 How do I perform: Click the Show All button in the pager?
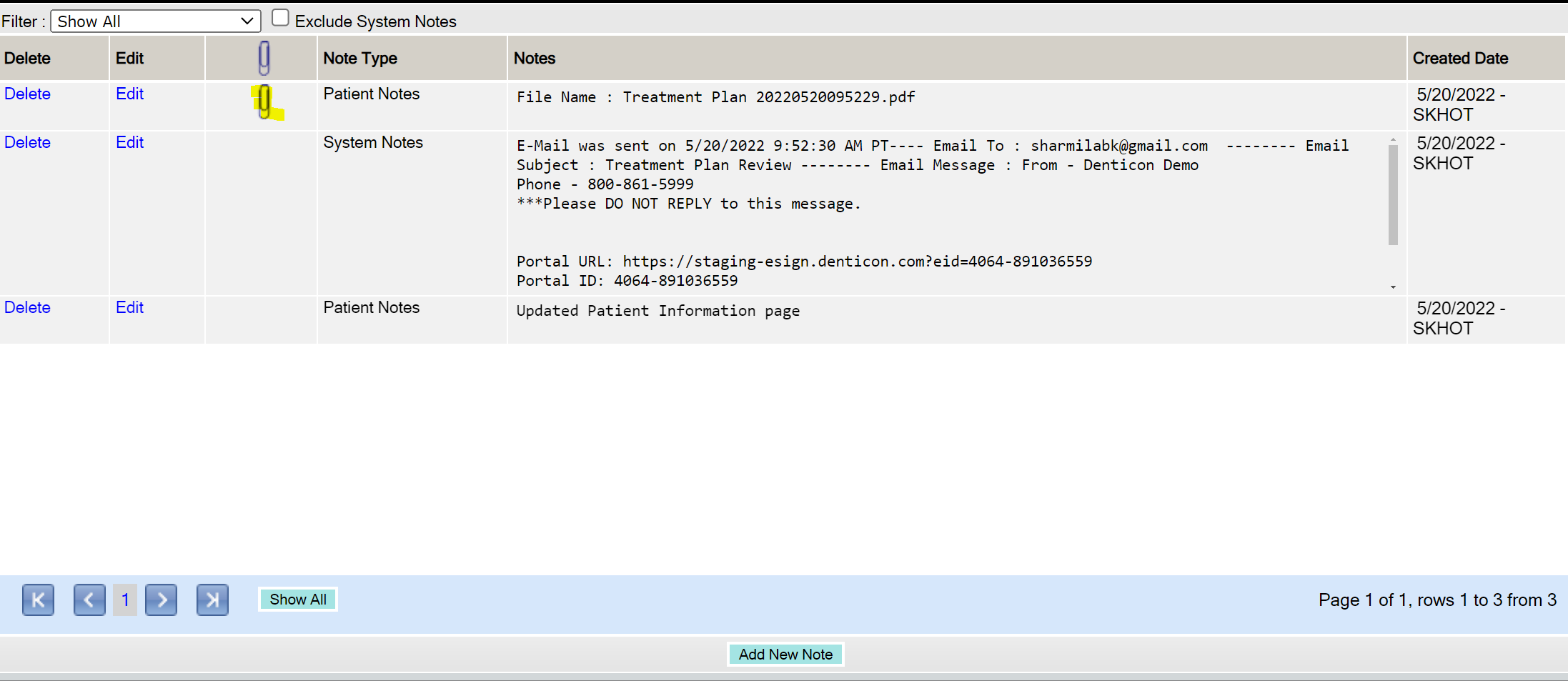(298, 600)
